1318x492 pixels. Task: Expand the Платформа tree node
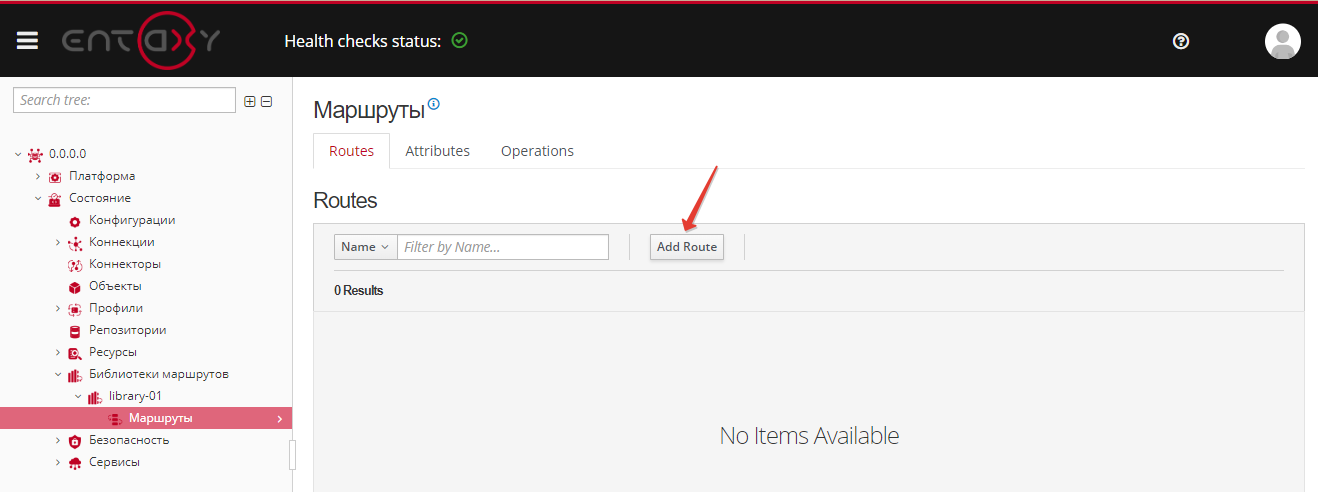pos(38,176)
